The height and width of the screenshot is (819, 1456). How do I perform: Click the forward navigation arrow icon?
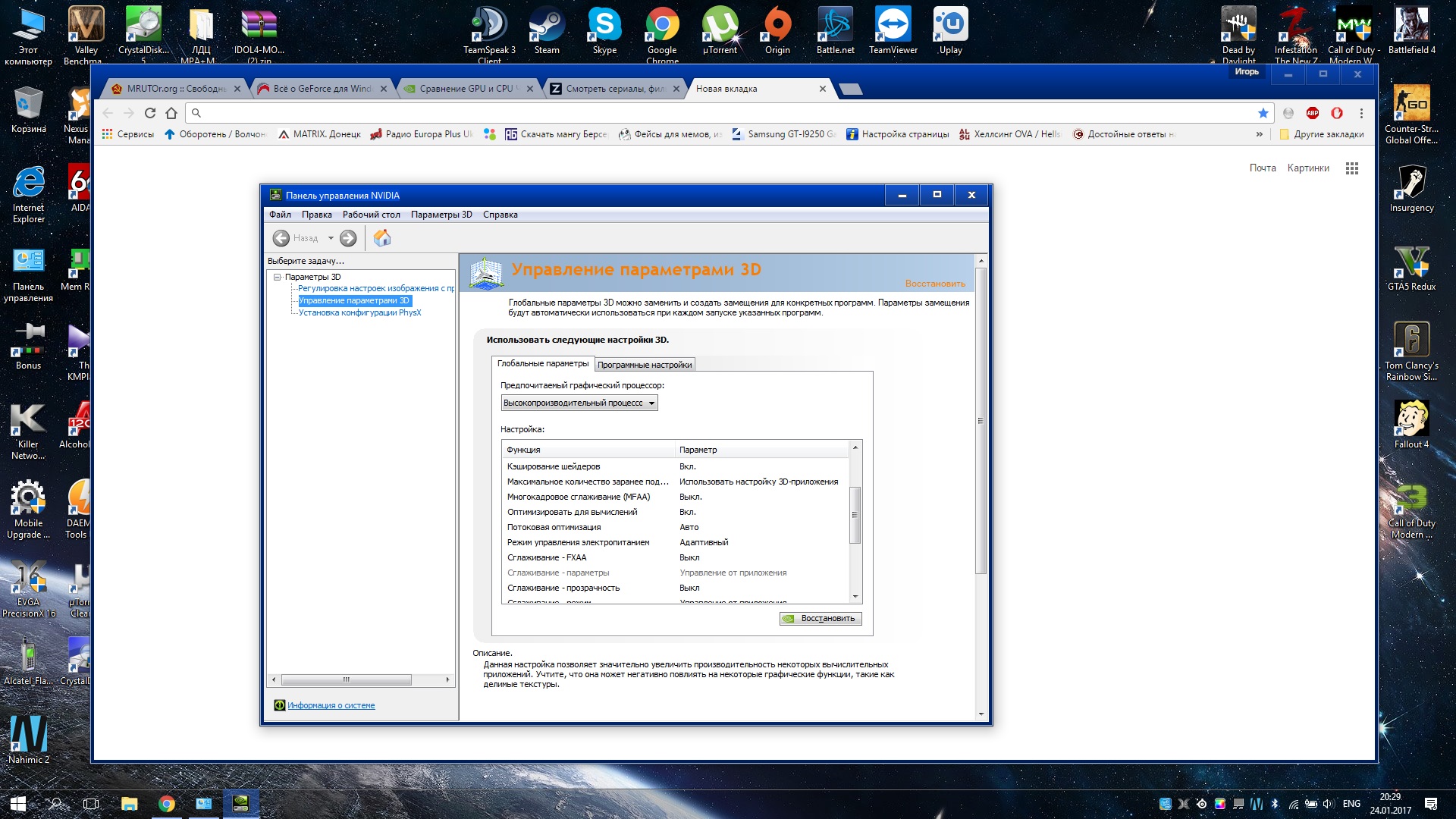click(x=348, y=238)
